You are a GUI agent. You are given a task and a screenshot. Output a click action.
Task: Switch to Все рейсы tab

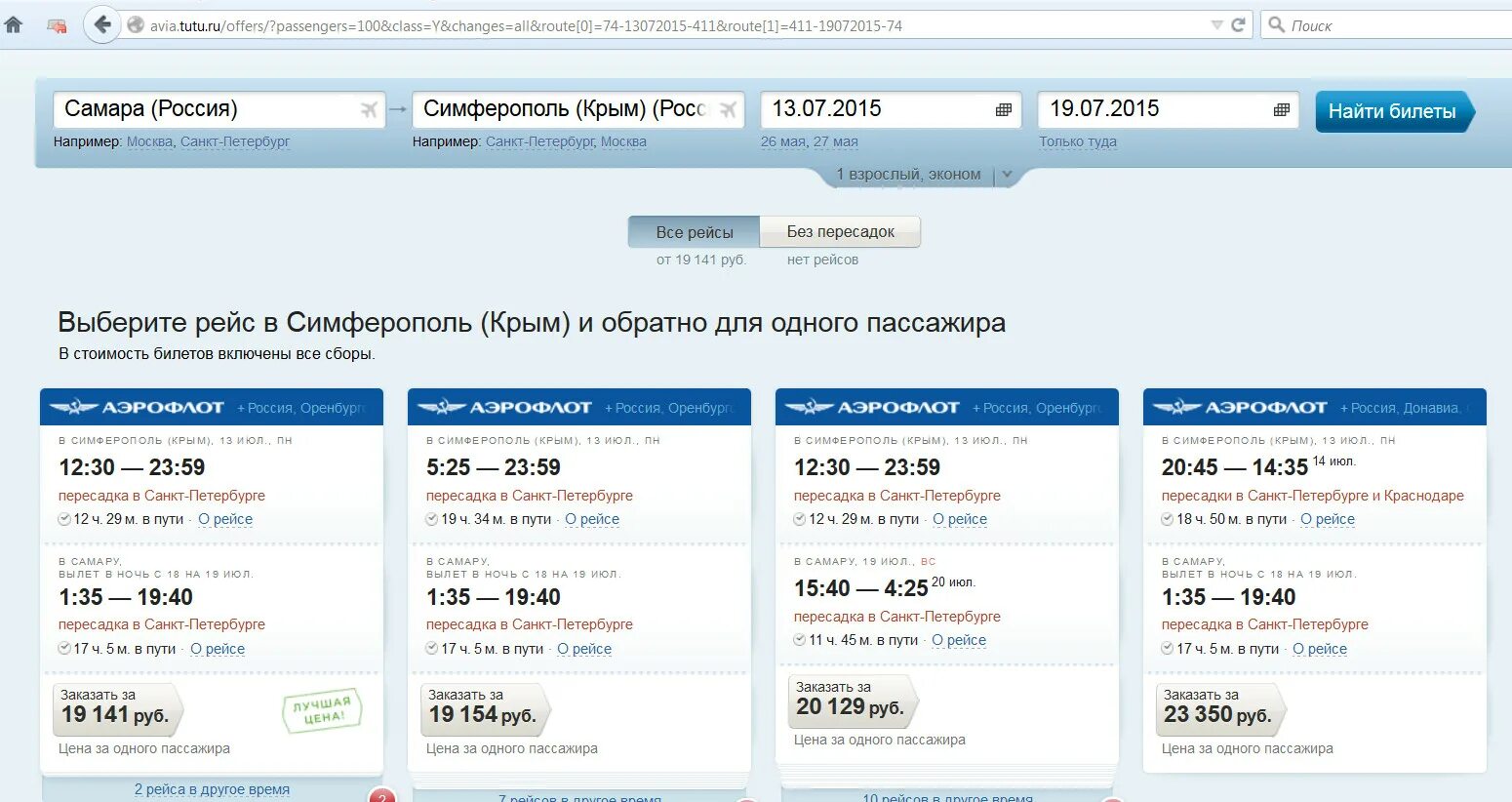pyautogui.click(x=695, y=232)
